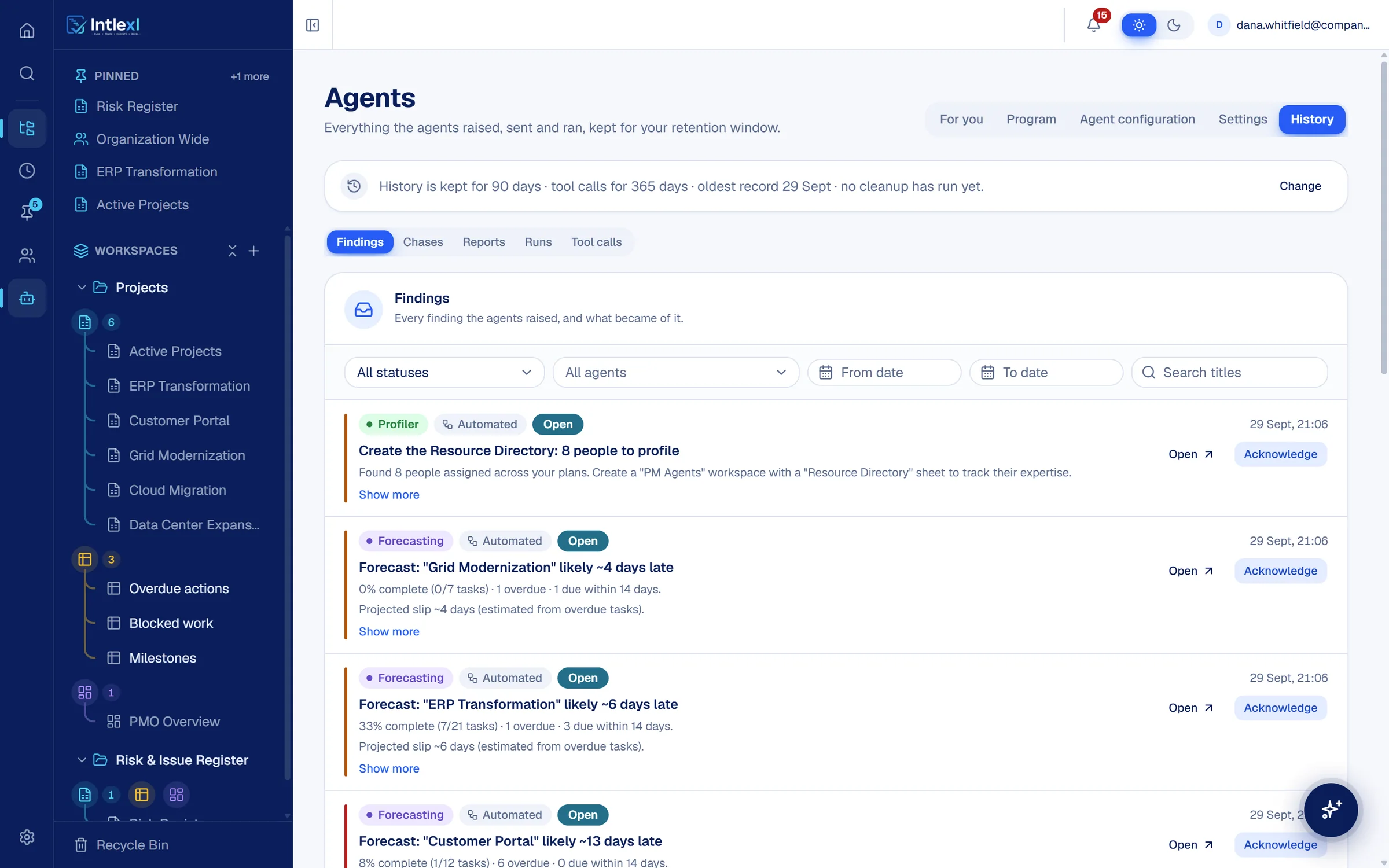Show more of the Grid Modernization forecast

pyautogui.click(x=389, y=631)
